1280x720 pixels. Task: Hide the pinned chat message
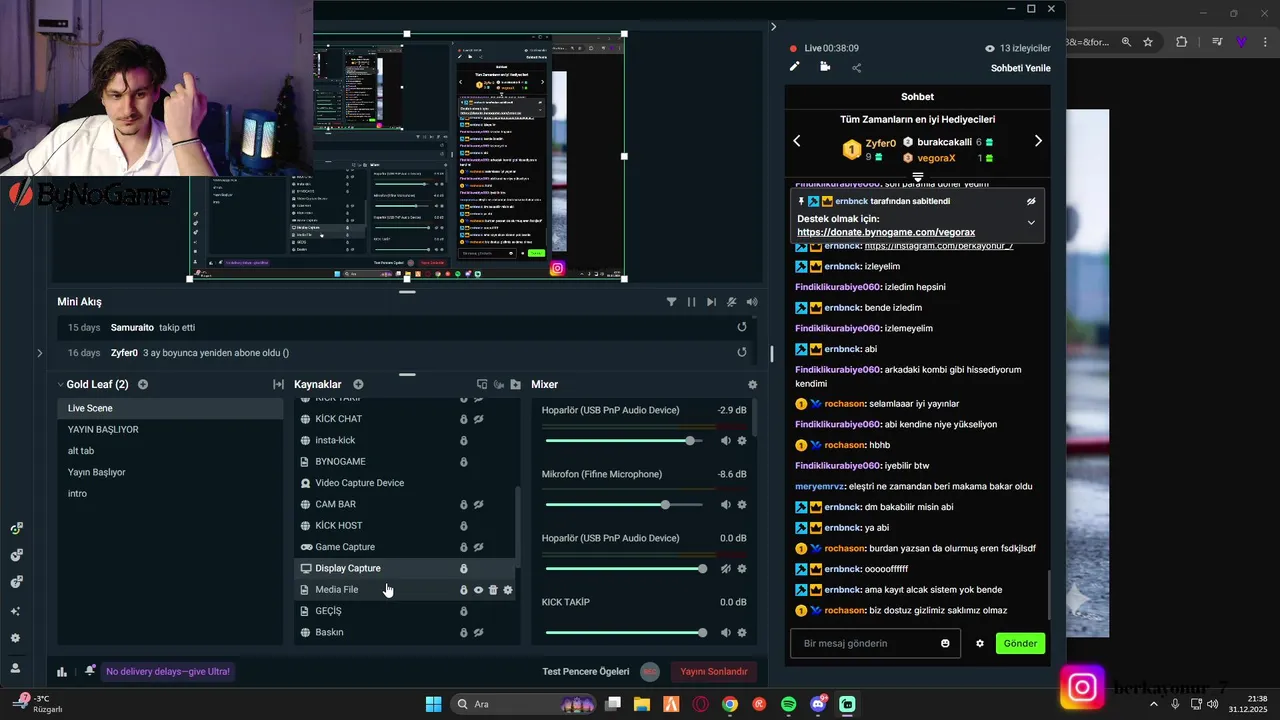(1031, 201)
